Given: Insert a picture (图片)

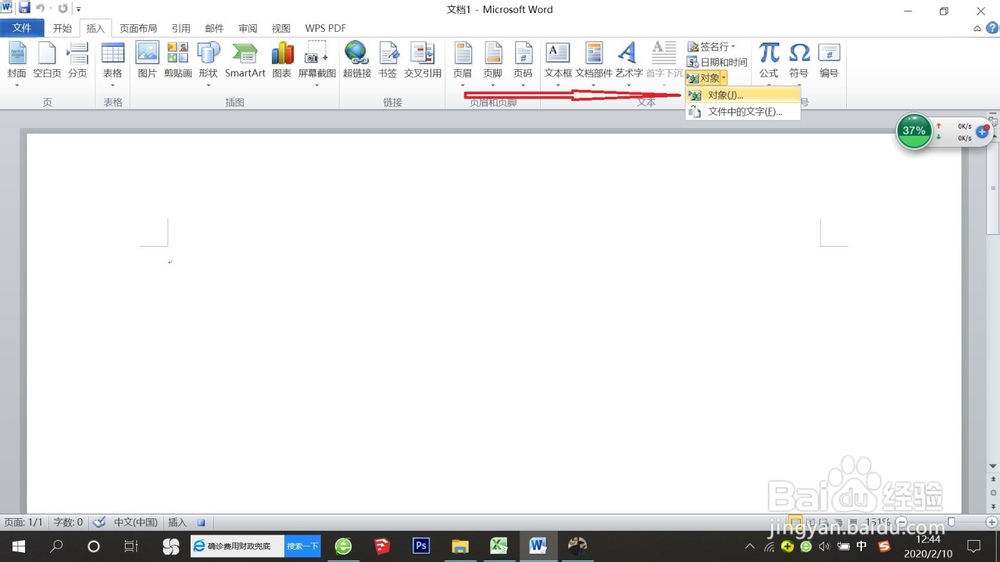Looking at the screenshot, I should pos(147,61).
